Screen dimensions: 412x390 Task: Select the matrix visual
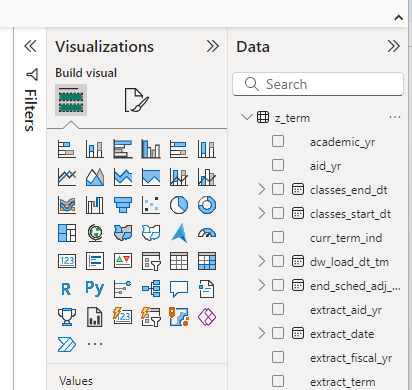pos(207,261)
